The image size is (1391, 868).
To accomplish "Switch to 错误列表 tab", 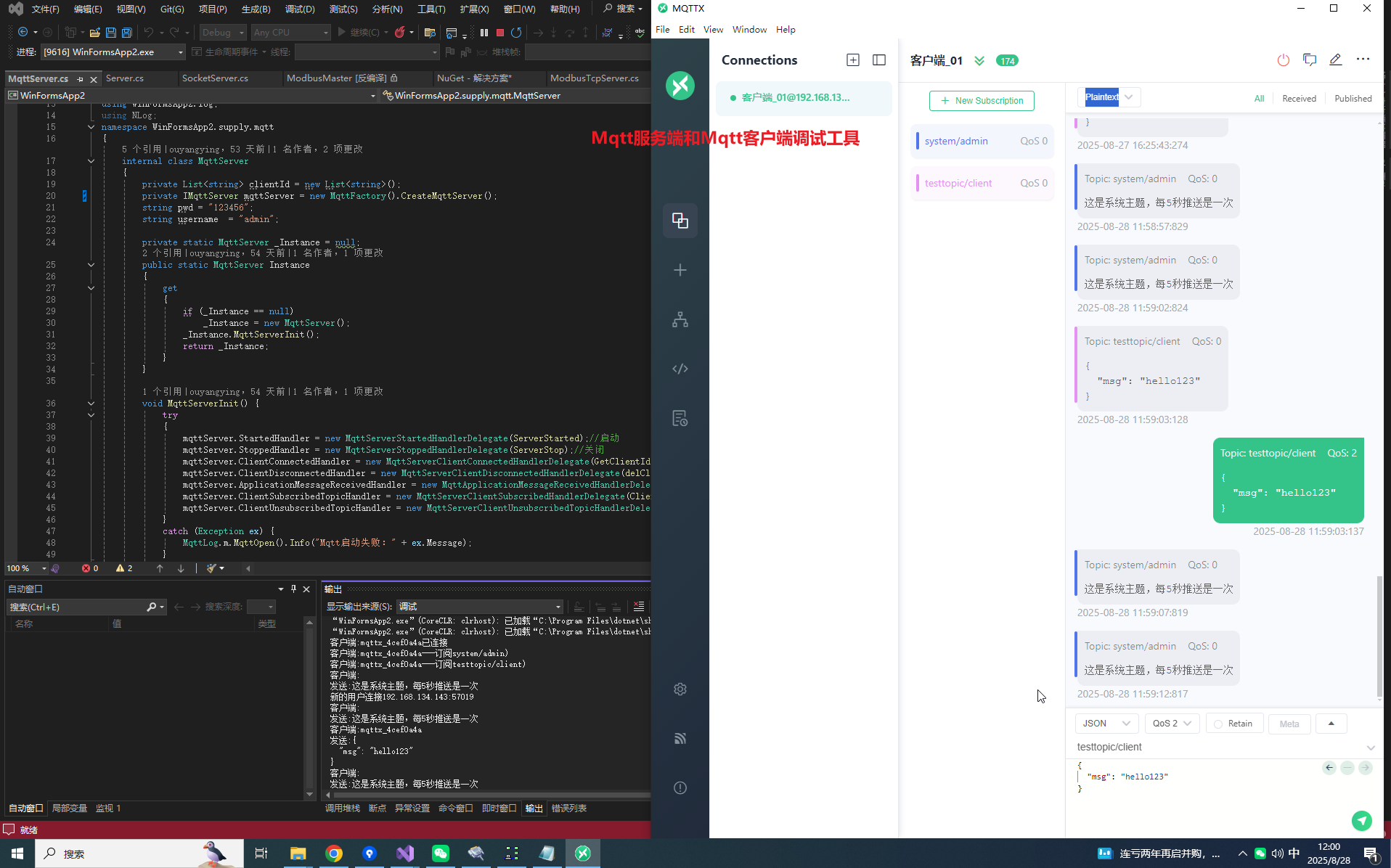I will point(569,808).
